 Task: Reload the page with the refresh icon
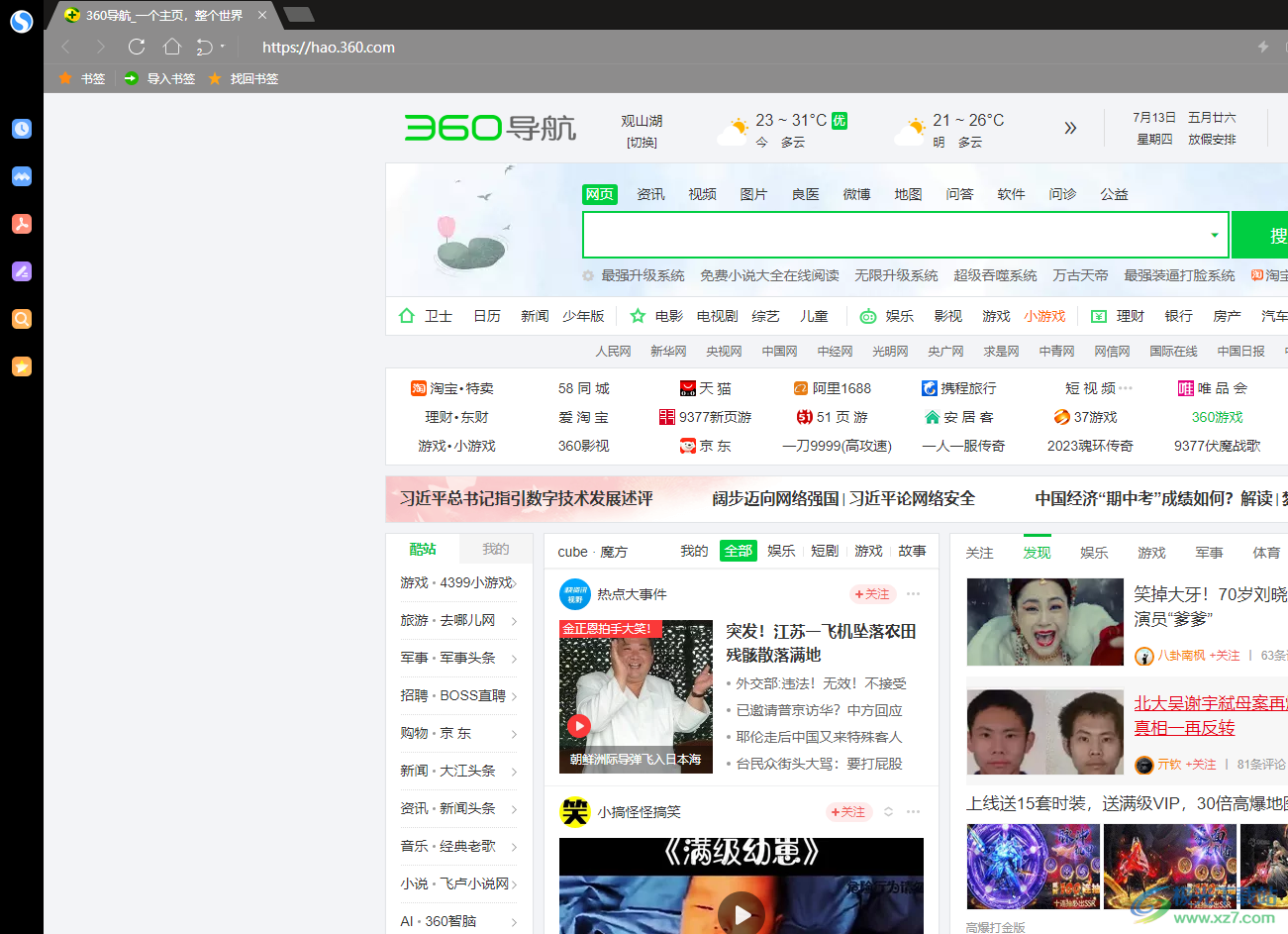137,47
